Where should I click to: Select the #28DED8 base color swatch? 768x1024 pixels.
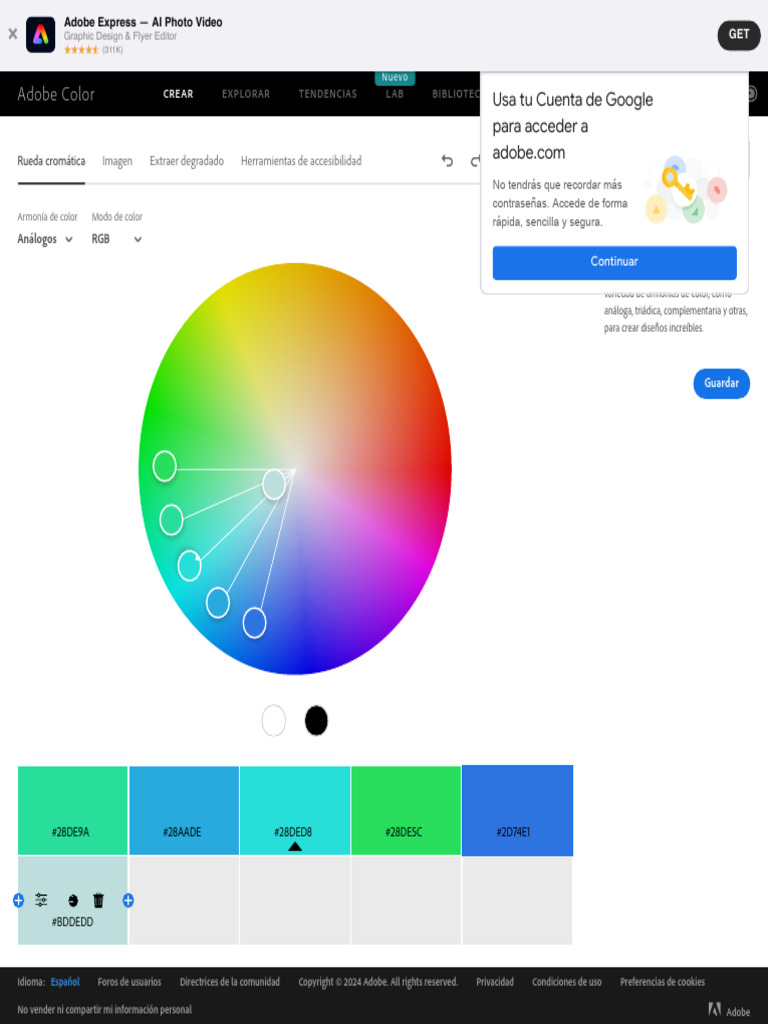click(x=295, y=810)
